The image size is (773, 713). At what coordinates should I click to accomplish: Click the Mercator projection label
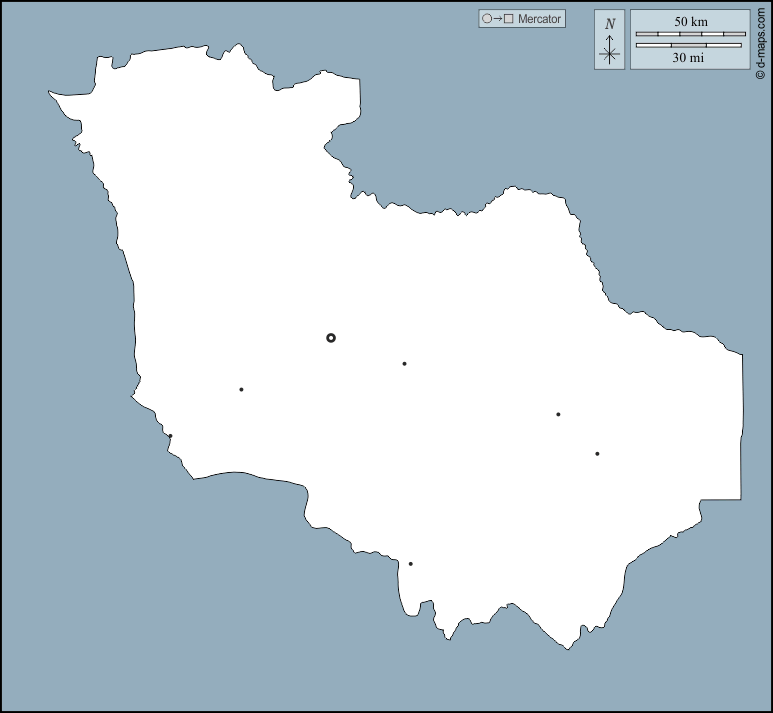click(540, 19)
